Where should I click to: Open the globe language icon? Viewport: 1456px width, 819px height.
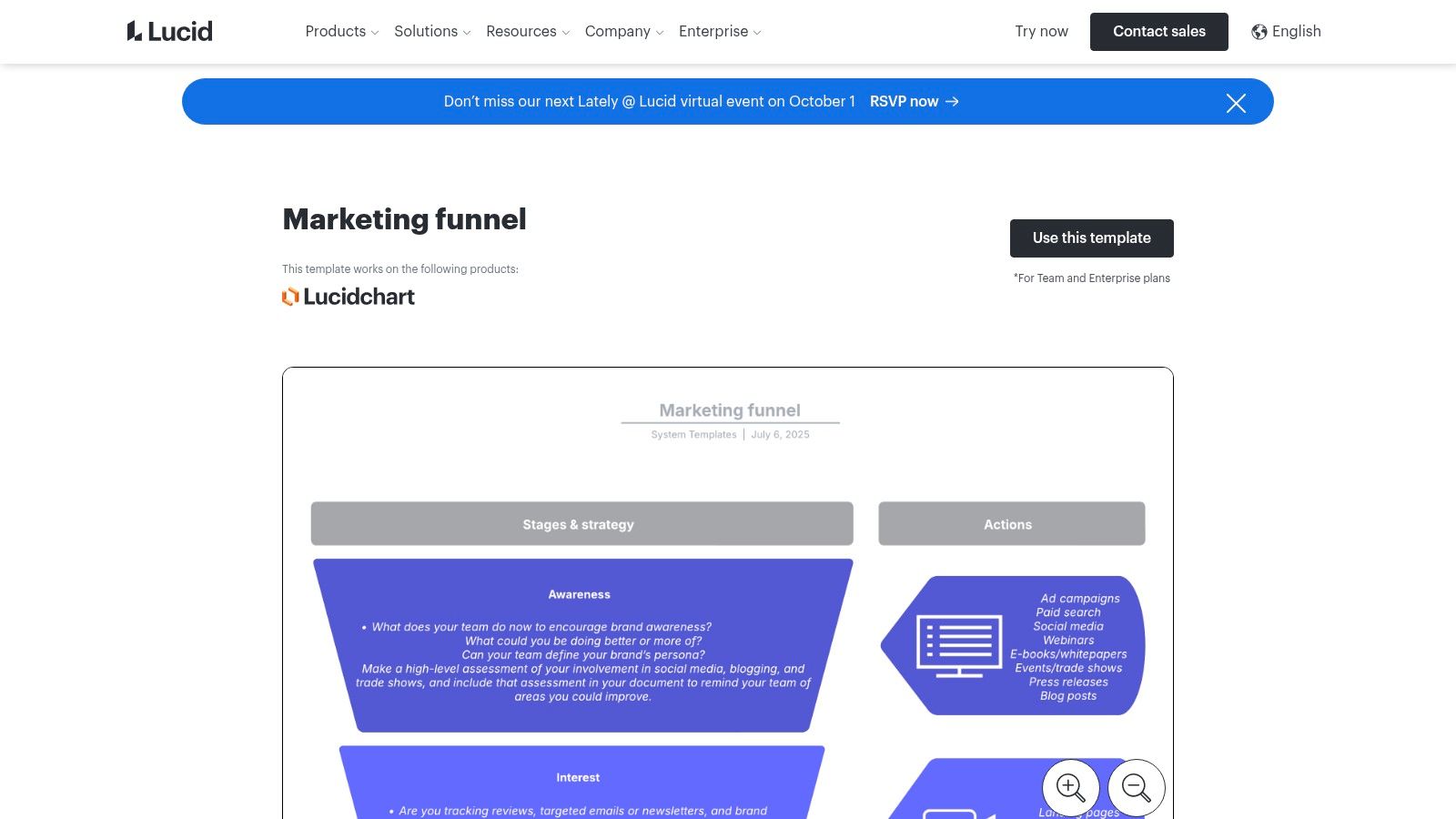click(1259, 31)
